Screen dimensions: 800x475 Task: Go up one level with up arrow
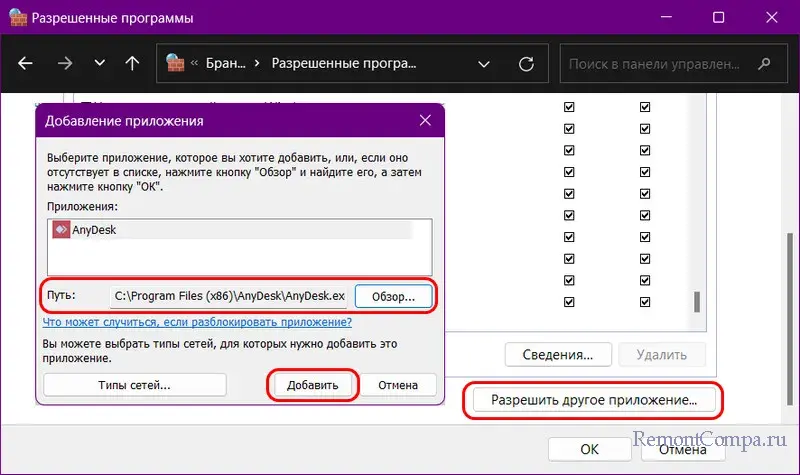coord(132,63)
